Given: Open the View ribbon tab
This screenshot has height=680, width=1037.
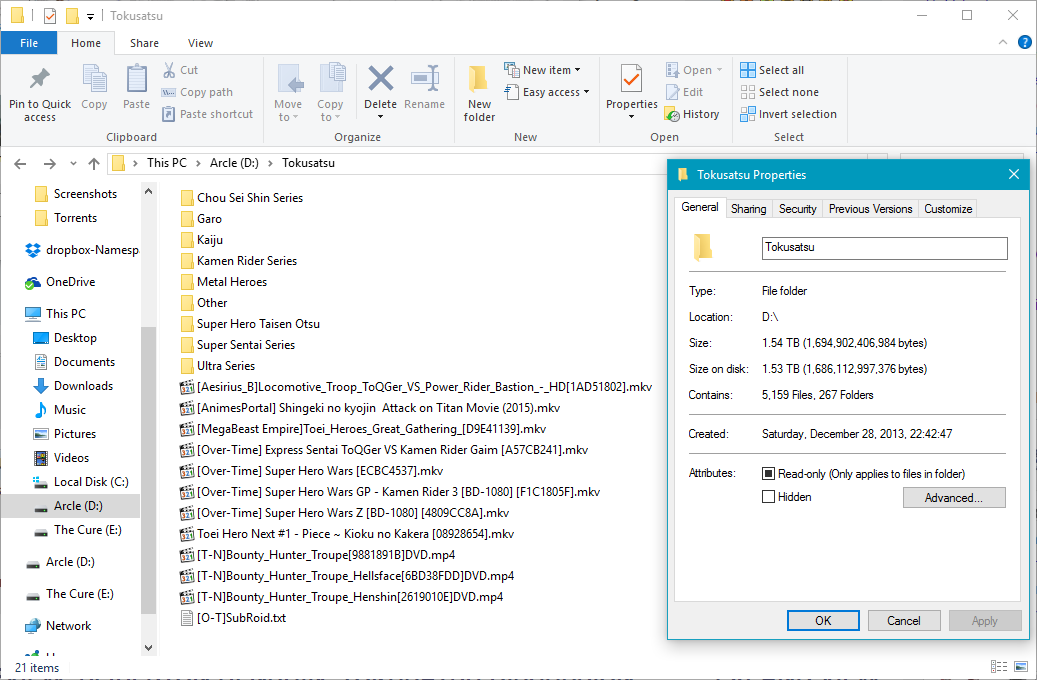Looking at the screenshot, I should pyautogui.click(x=200, y=43).
